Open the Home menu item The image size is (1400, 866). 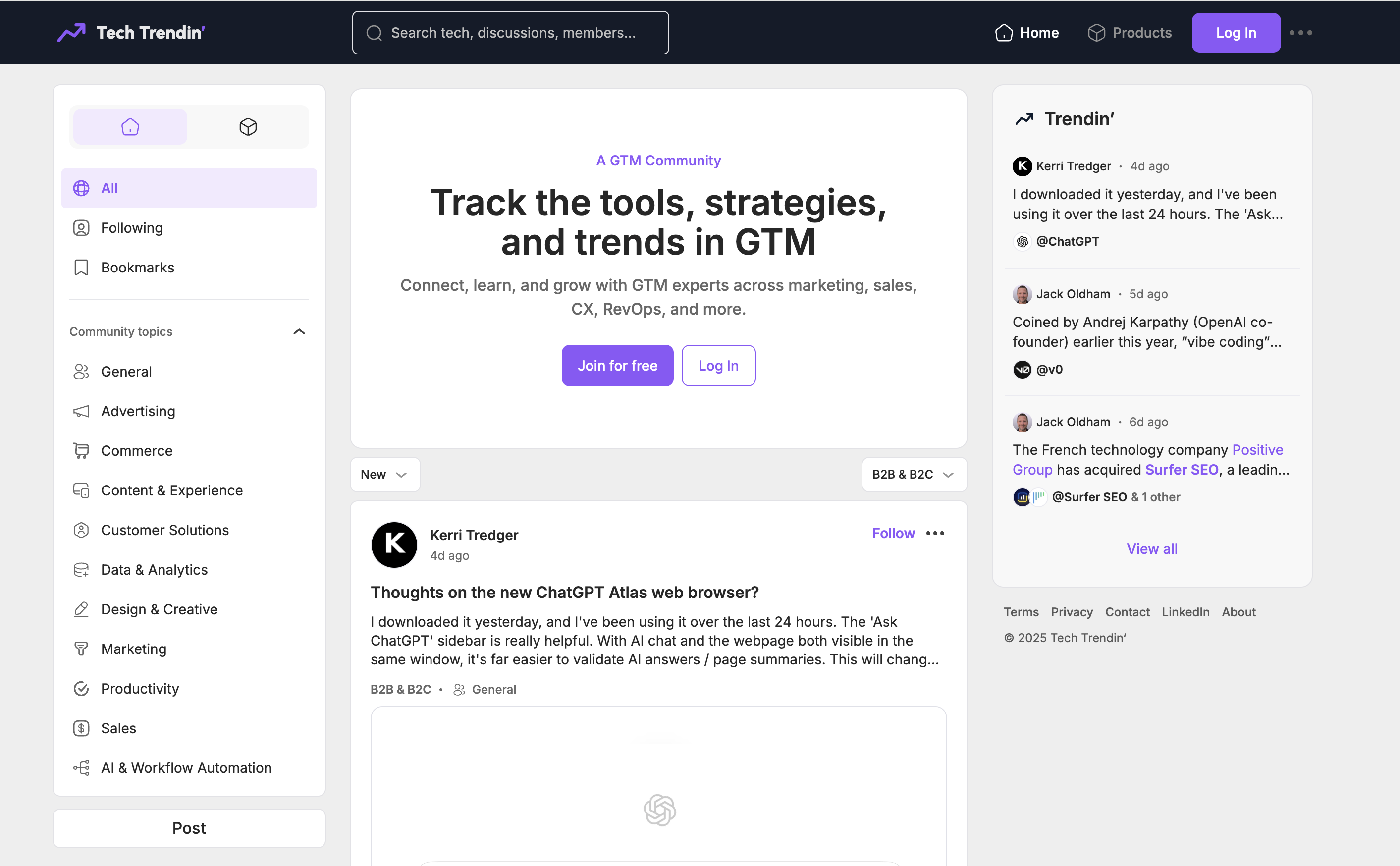[1026, 33]
